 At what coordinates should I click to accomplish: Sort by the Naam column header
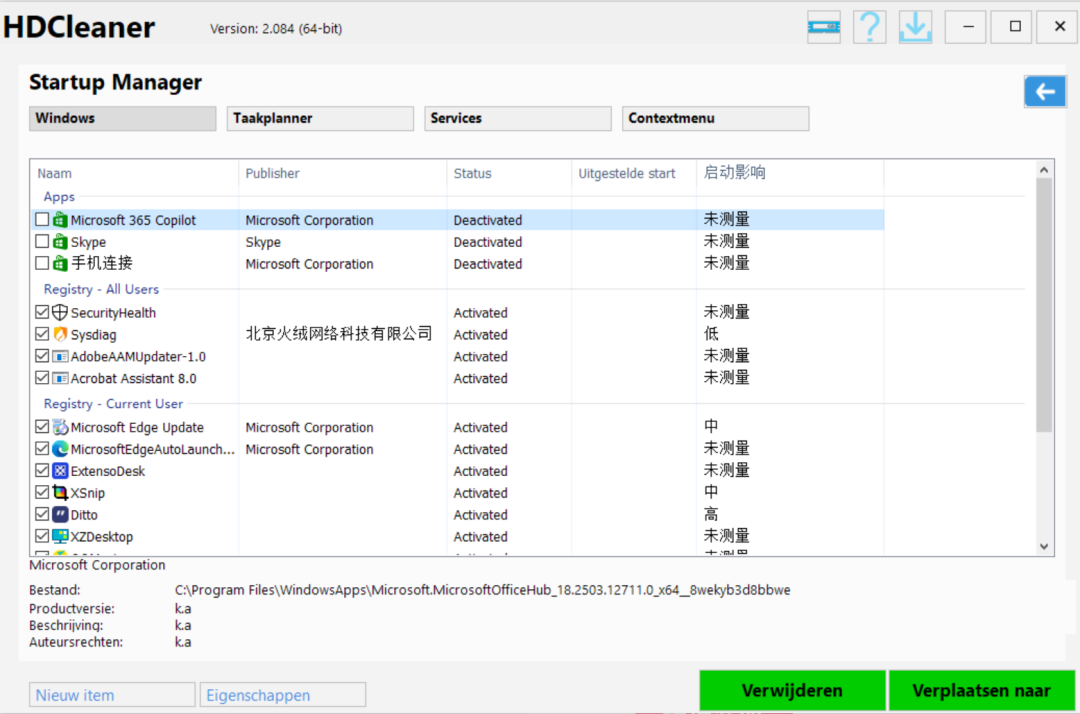point(134,174)
